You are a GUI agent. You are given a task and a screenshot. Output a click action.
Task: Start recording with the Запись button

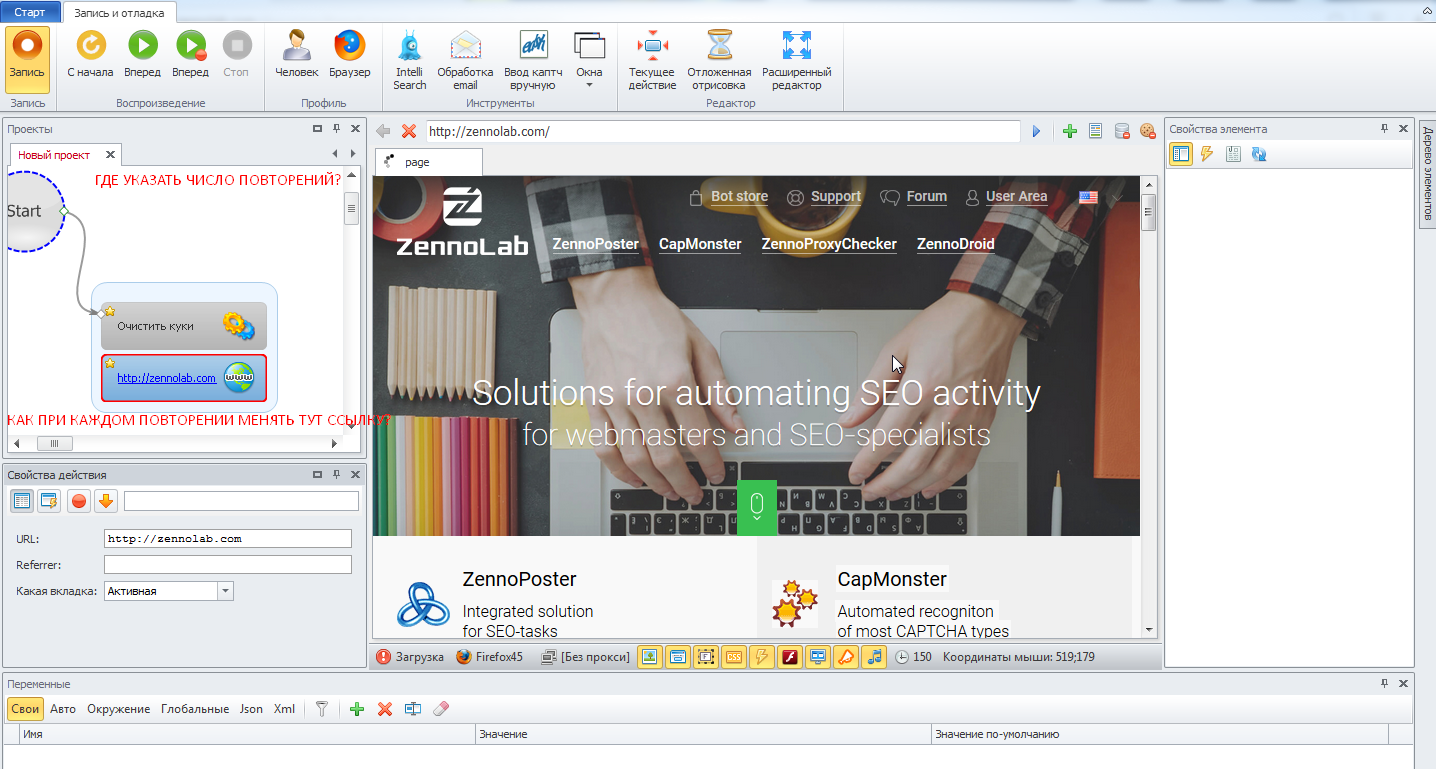[27, 59]
